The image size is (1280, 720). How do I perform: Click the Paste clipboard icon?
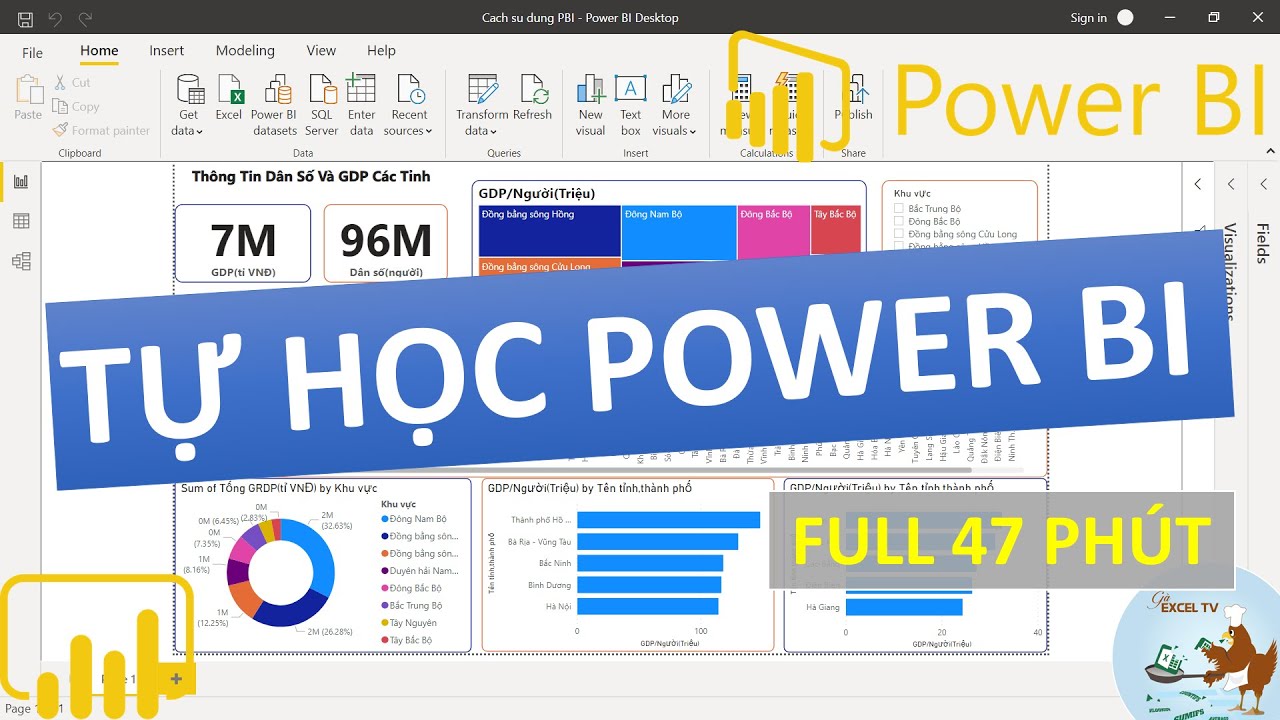coord(28,90)
